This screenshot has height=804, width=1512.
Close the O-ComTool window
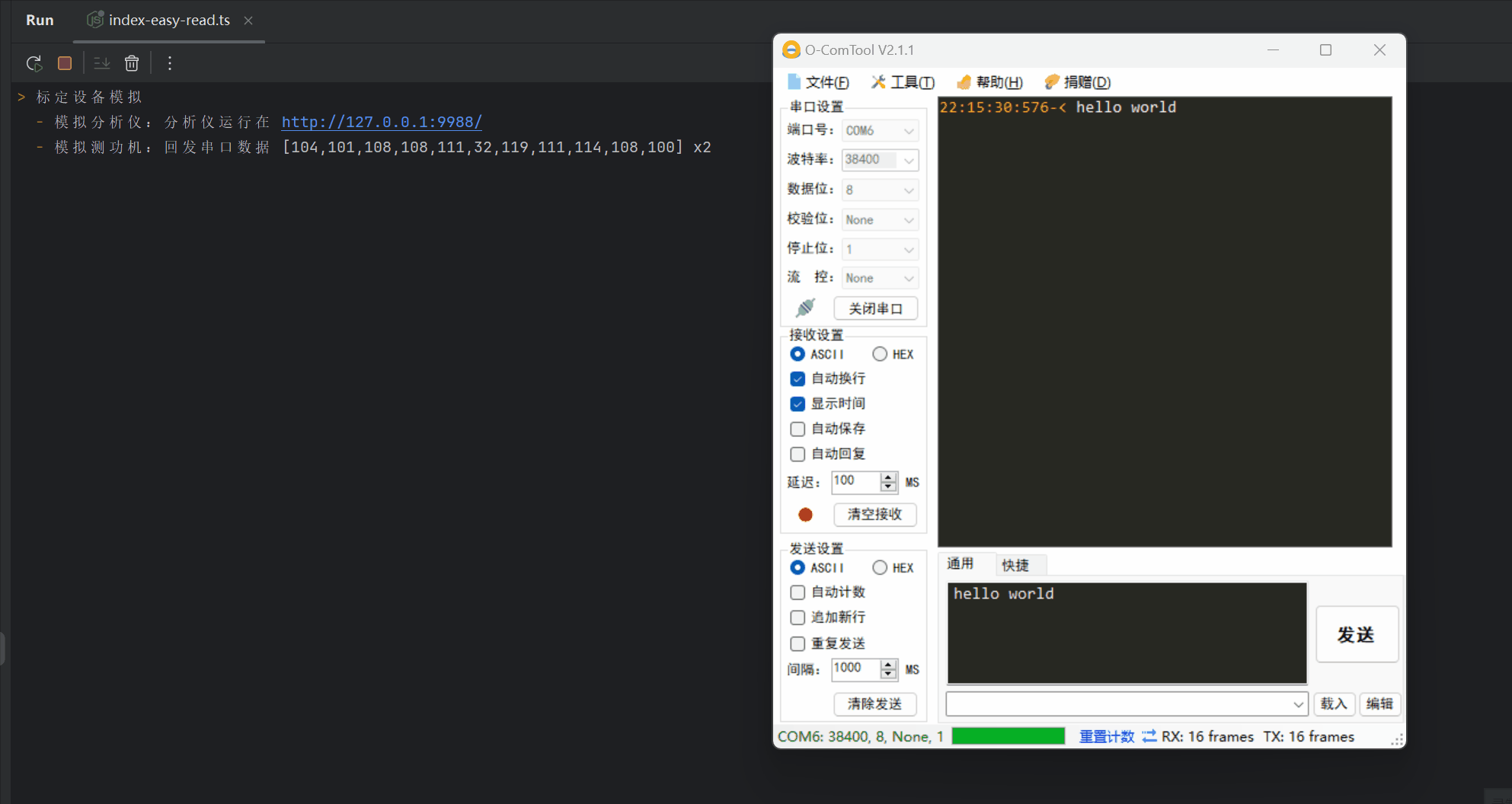[x=1379, y=49]
